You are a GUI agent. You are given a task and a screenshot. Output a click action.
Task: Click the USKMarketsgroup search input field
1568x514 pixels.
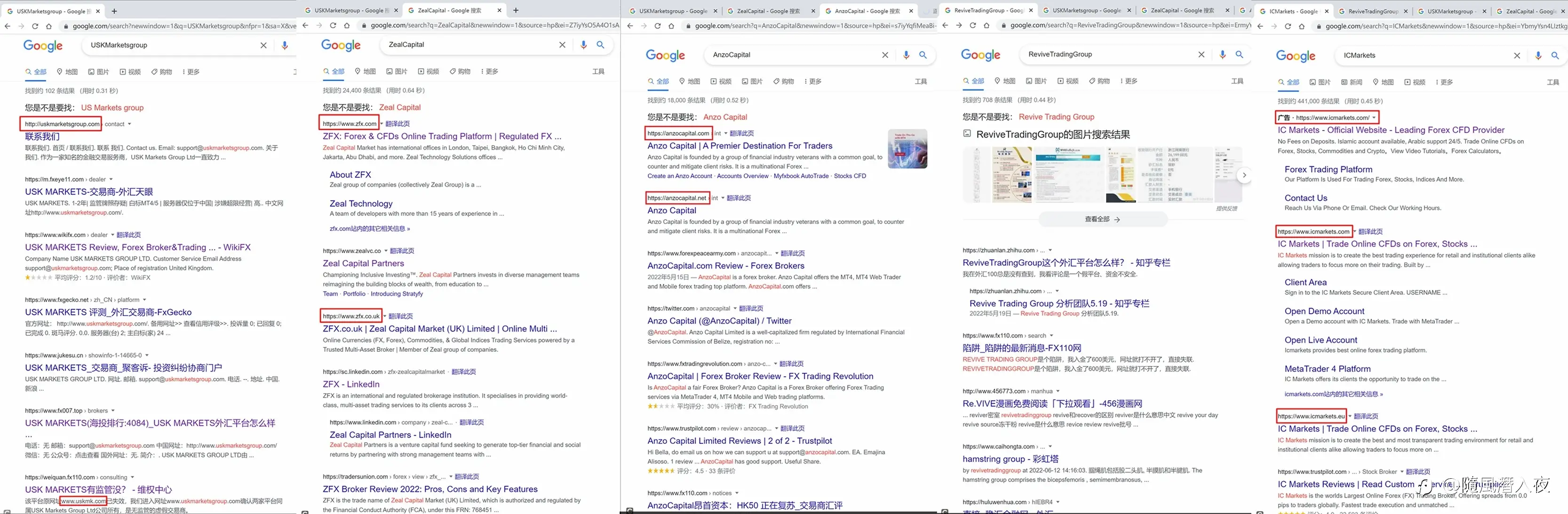pos(170,45)
